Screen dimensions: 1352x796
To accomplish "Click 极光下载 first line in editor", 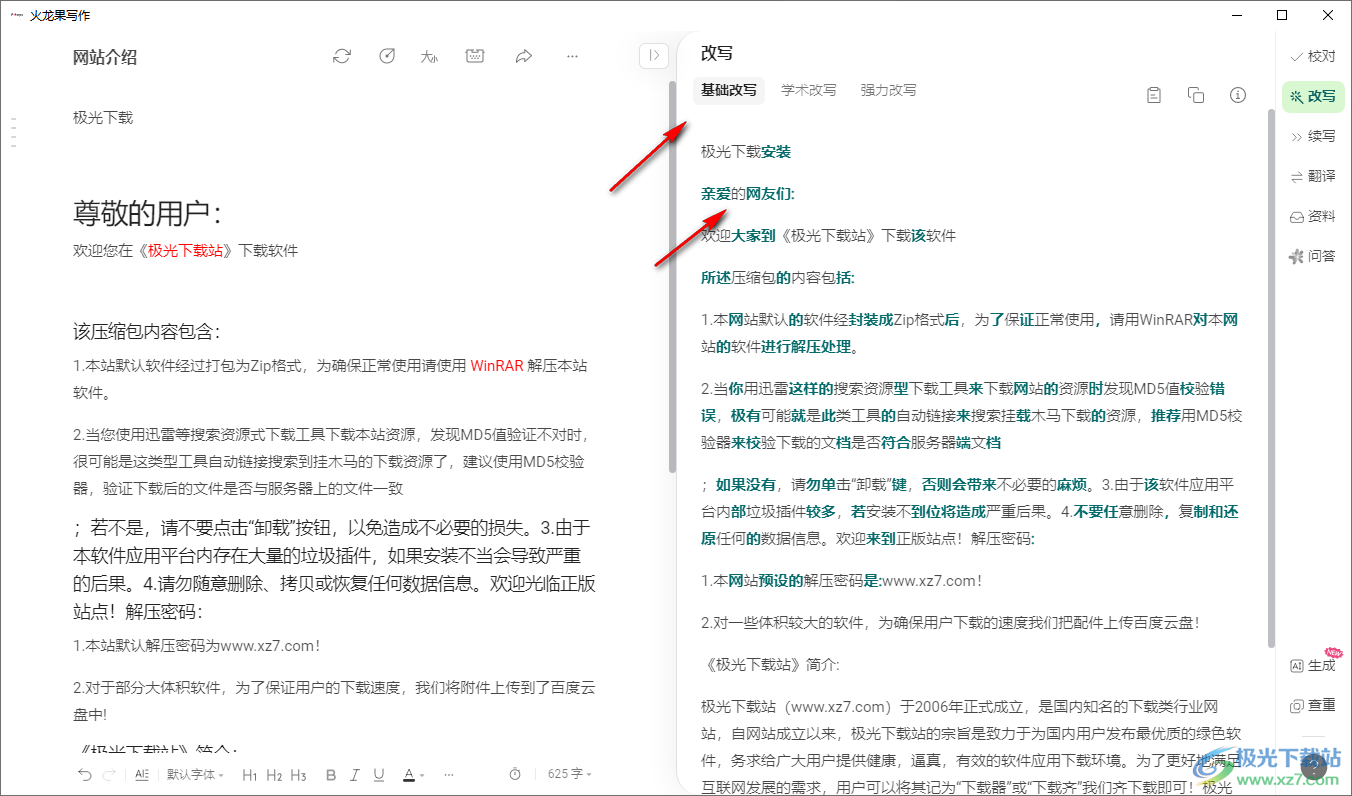I will point(103,118).
